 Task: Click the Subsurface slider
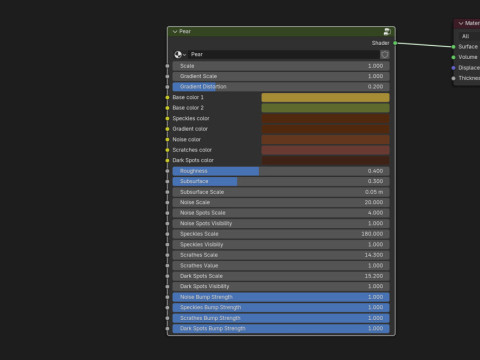coord(281,181)
